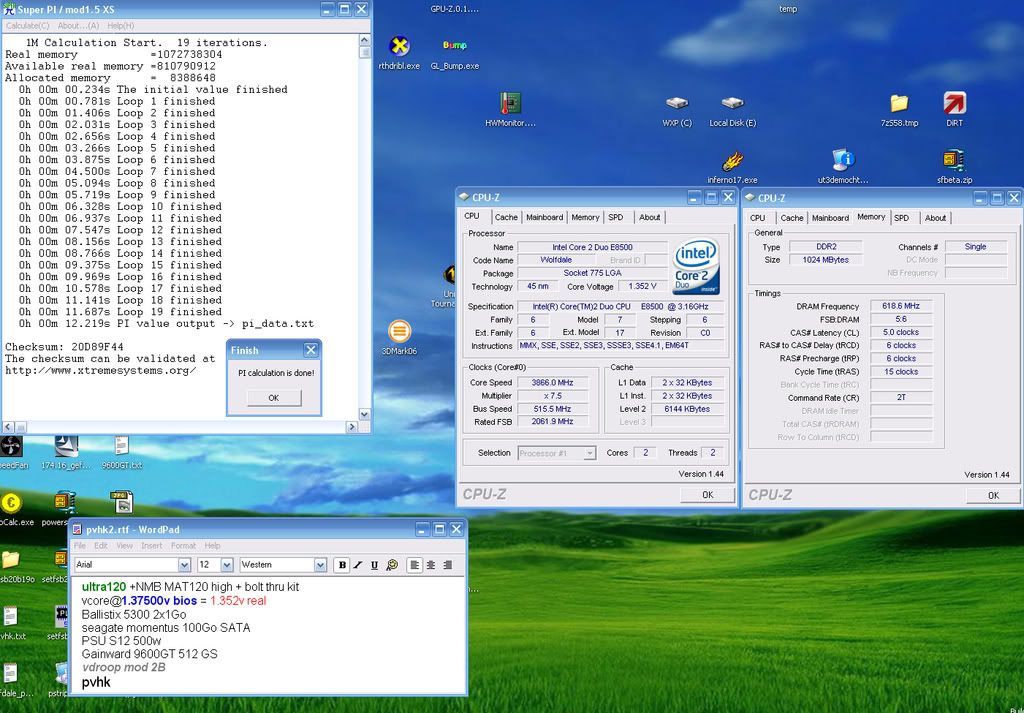Center-align text in WordPad toolbar

point(431,565)
